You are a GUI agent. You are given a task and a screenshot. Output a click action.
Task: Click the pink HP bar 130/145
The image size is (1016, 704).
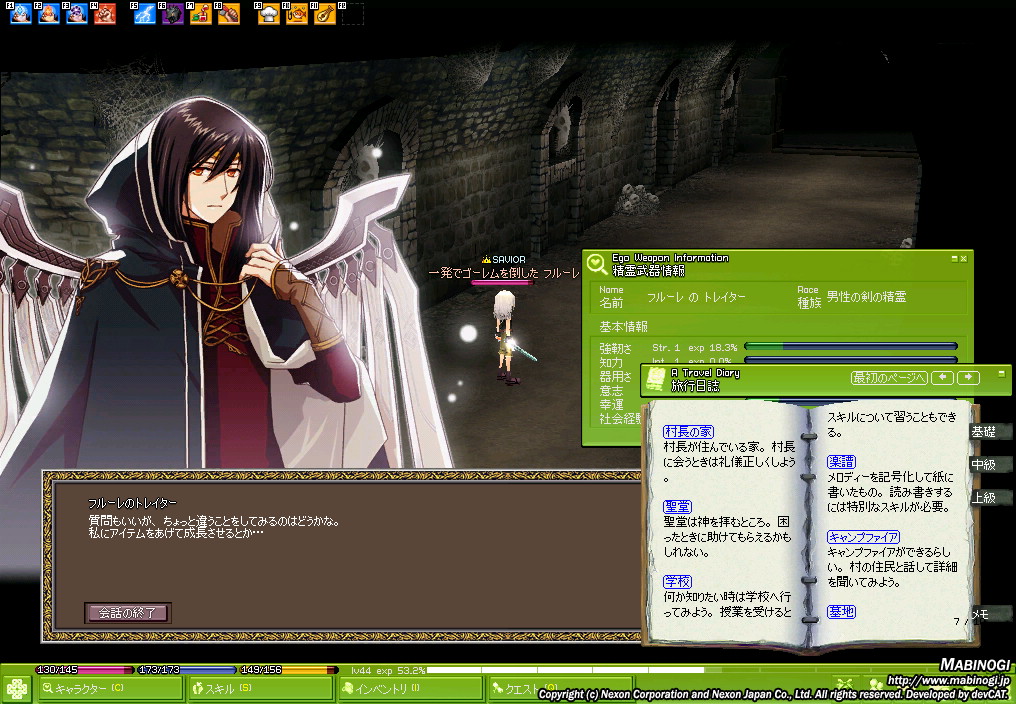(x=84, y=670)
